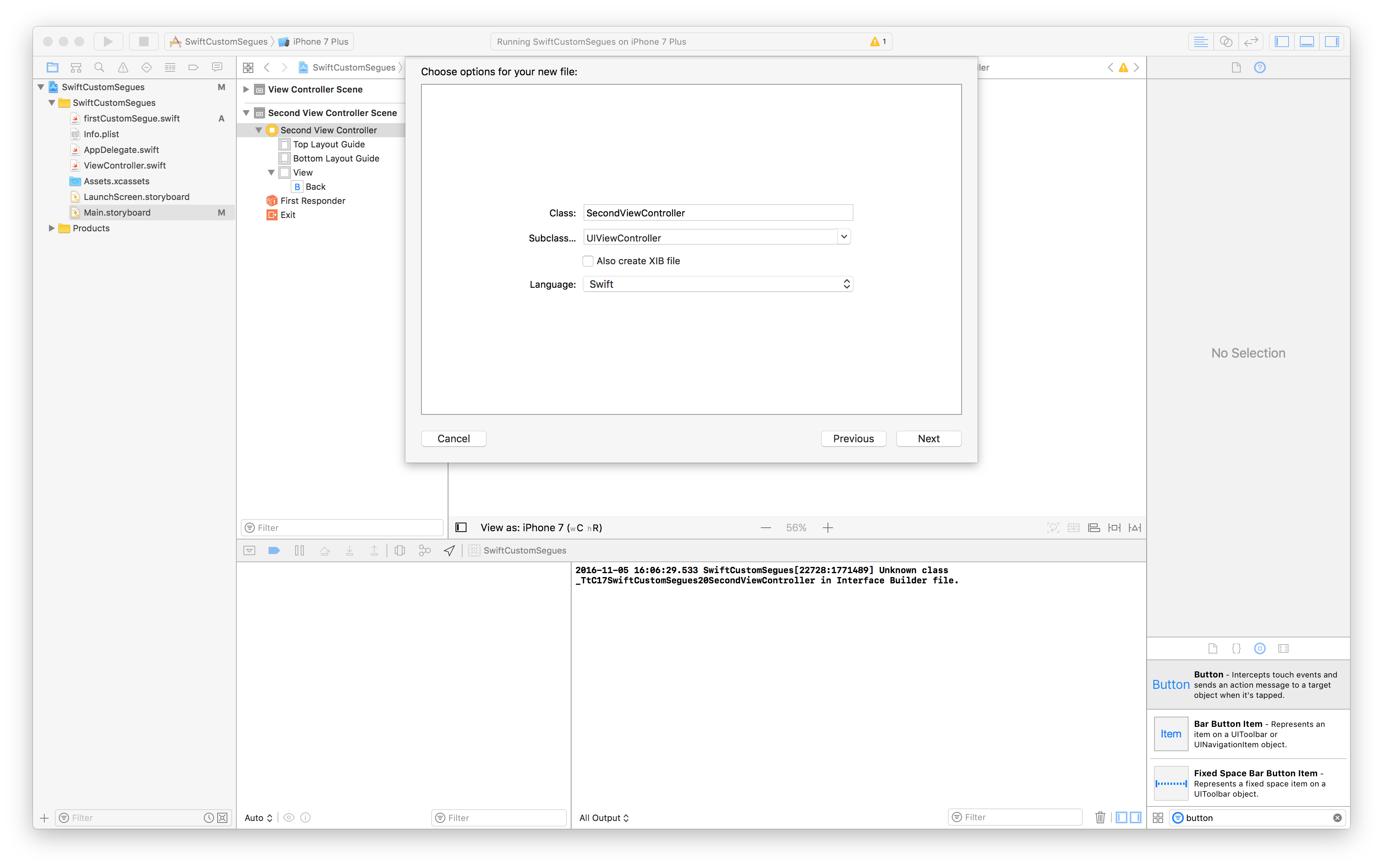Open the Issue navigator warning icon
This screenshot has height=868, width=1383.
pos(123,67)
